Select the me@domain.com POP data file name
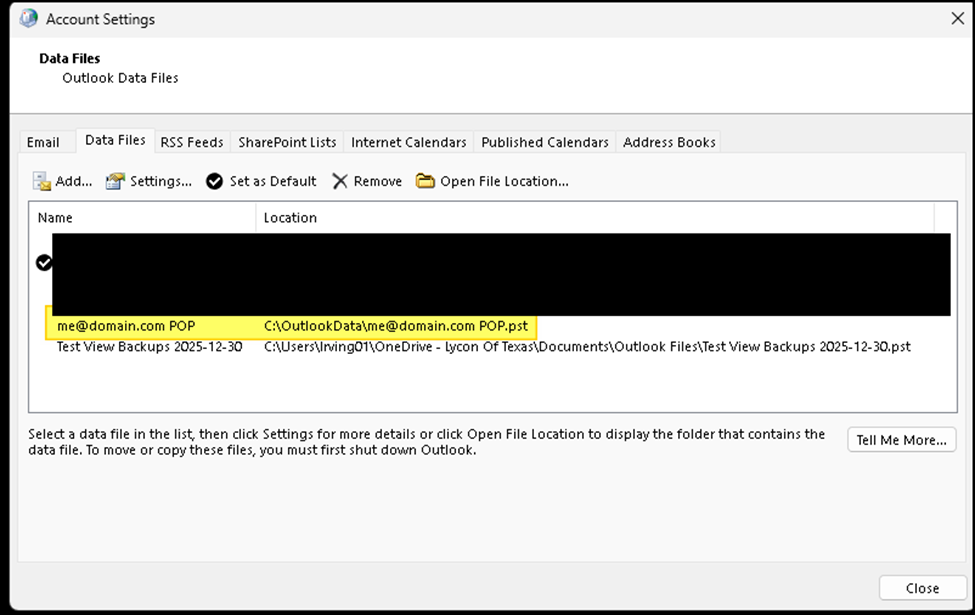Screen dimensions: 975x615 [126, 326]
